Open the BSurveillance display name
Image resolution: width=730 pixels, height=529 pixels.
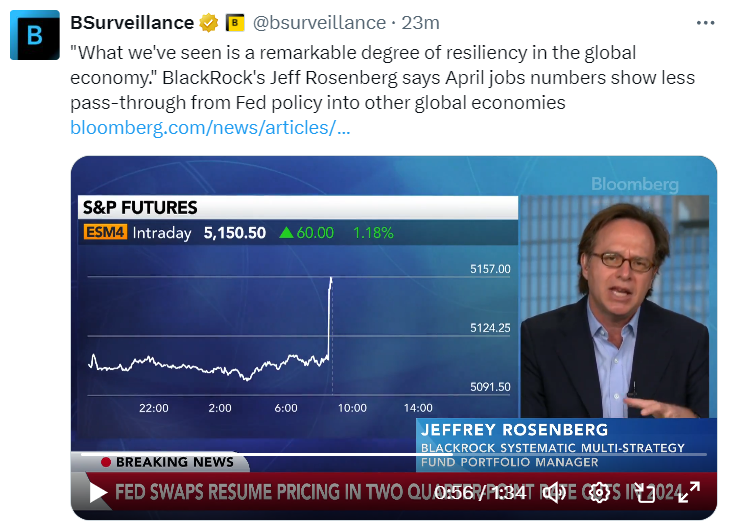pyautogui.click(x=131, y=23)
